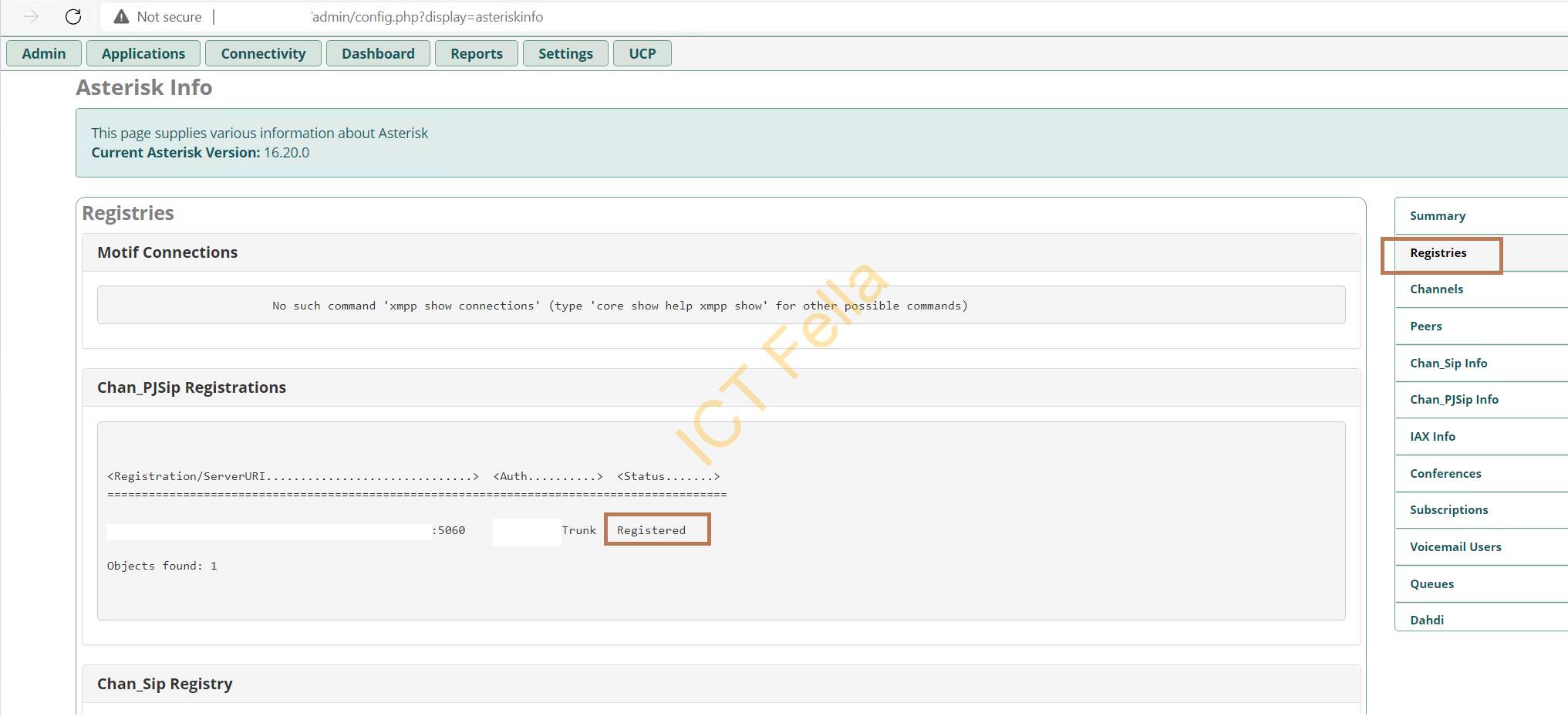Open the Connectivity menu
This screenshot has height=717, width=1568.
pyautogui.click(x=263, y=53)
